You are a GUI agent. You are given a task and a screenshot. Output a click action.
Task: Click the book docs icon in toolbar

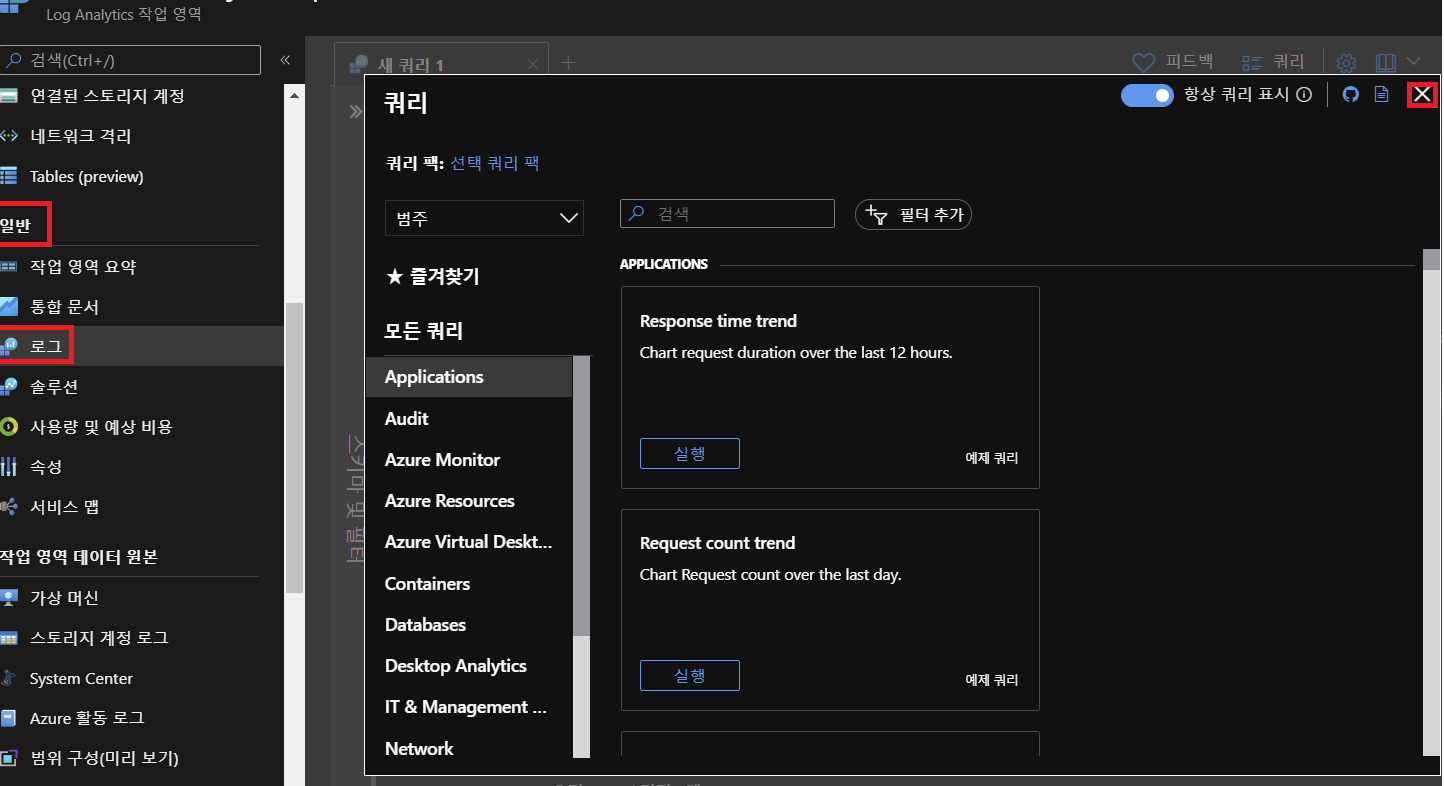[1385, 63]
